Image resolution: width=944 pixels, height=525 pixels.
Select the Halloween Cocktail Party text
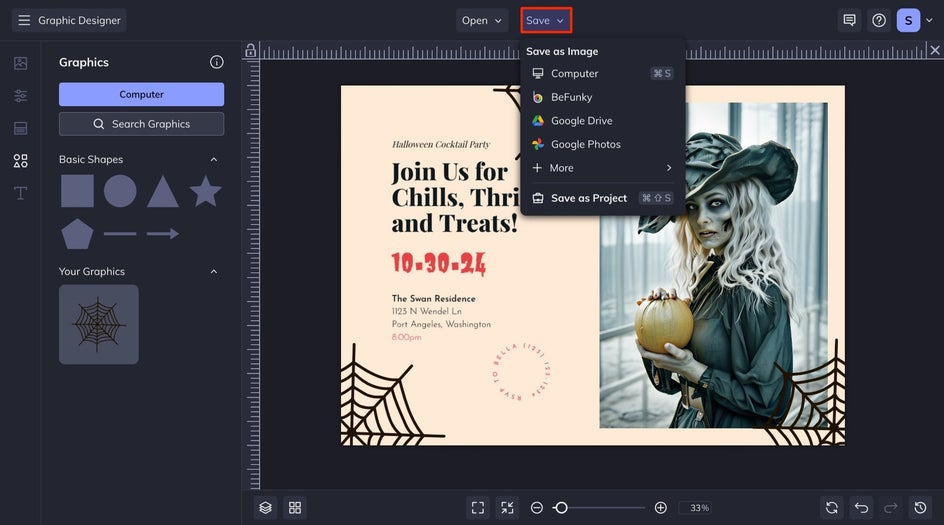(x=441, y=144)
